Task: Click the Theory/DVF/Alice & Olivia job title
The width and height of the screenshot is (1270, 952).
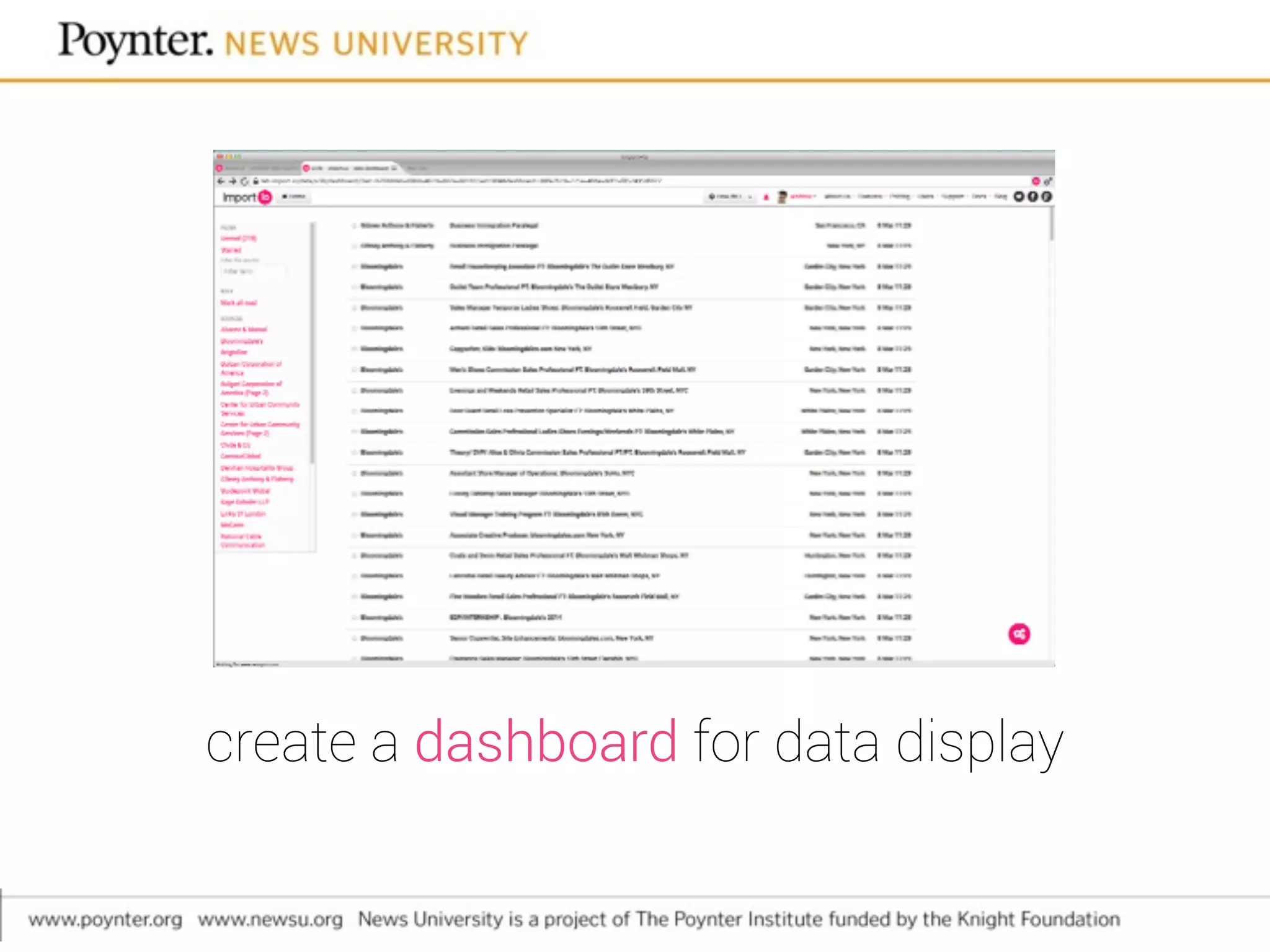Action: pos(597,452)
